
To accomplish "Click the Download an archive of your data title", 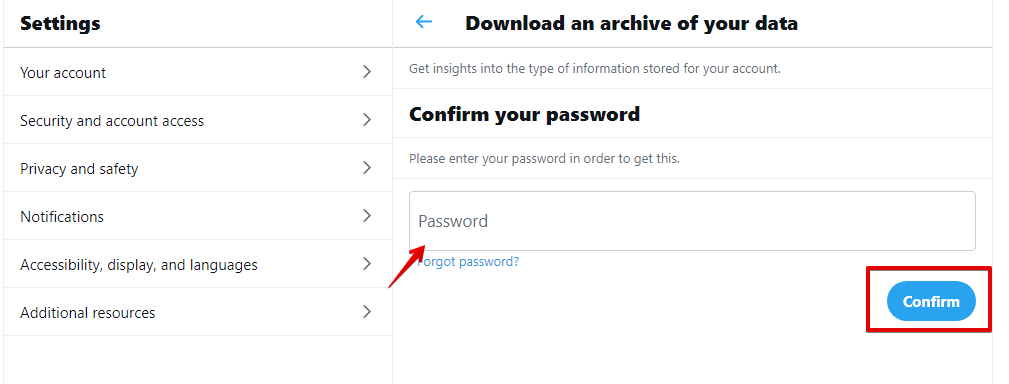I will click(631, 24).
